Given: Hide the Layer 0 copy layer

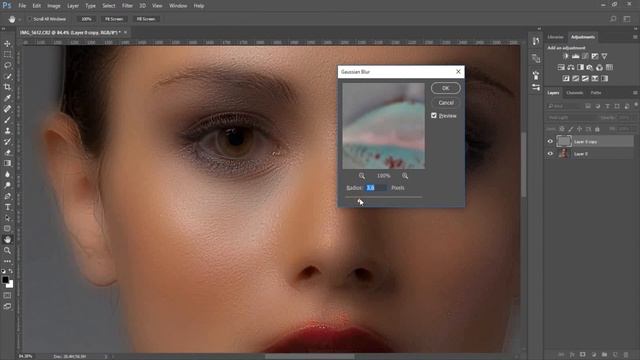Looking at the screenshot, I should click(x=550, y=141).
